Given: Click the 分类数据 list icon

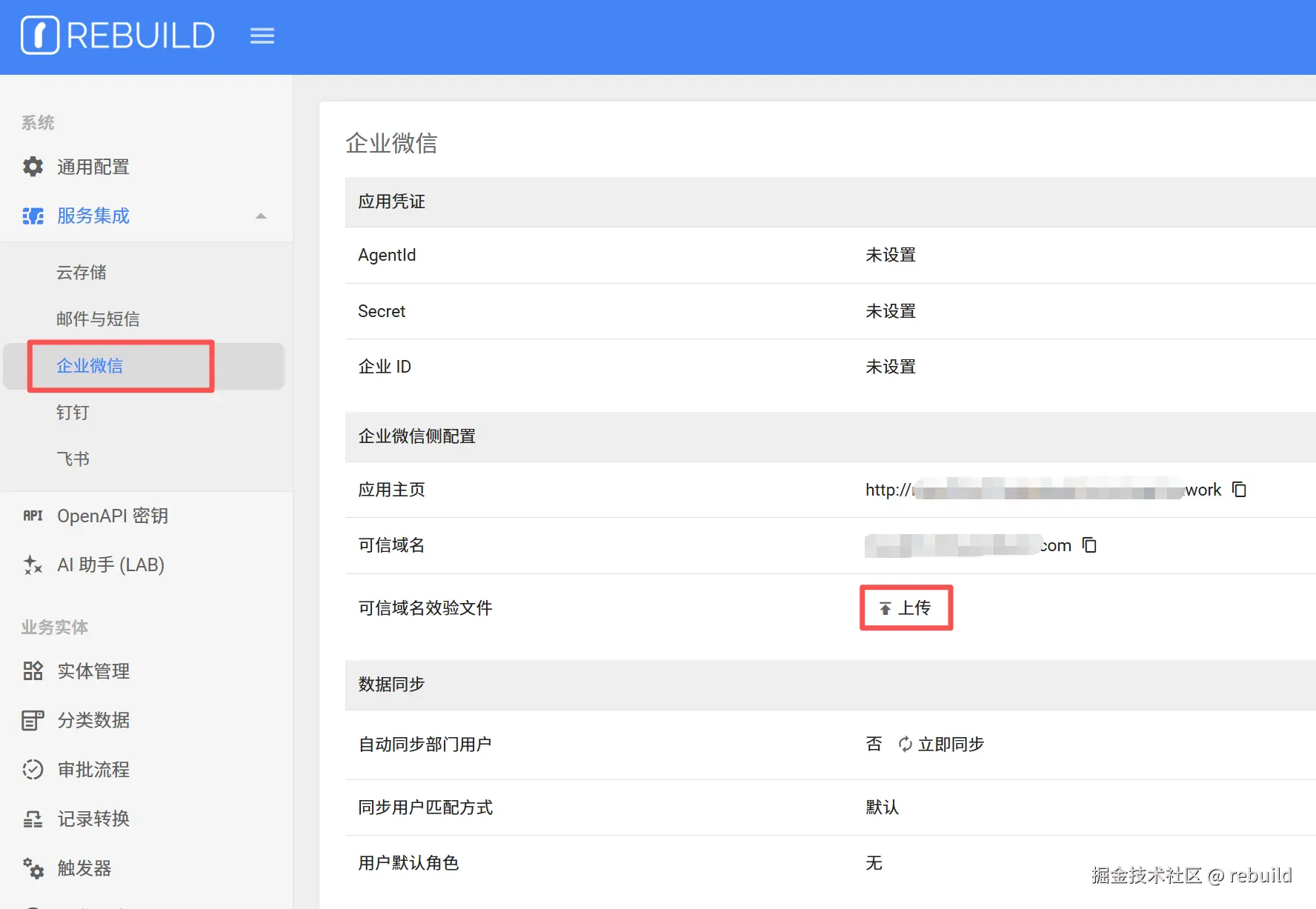Looking at the screenshot, I should pyautogui.click(x=33, y=720).
